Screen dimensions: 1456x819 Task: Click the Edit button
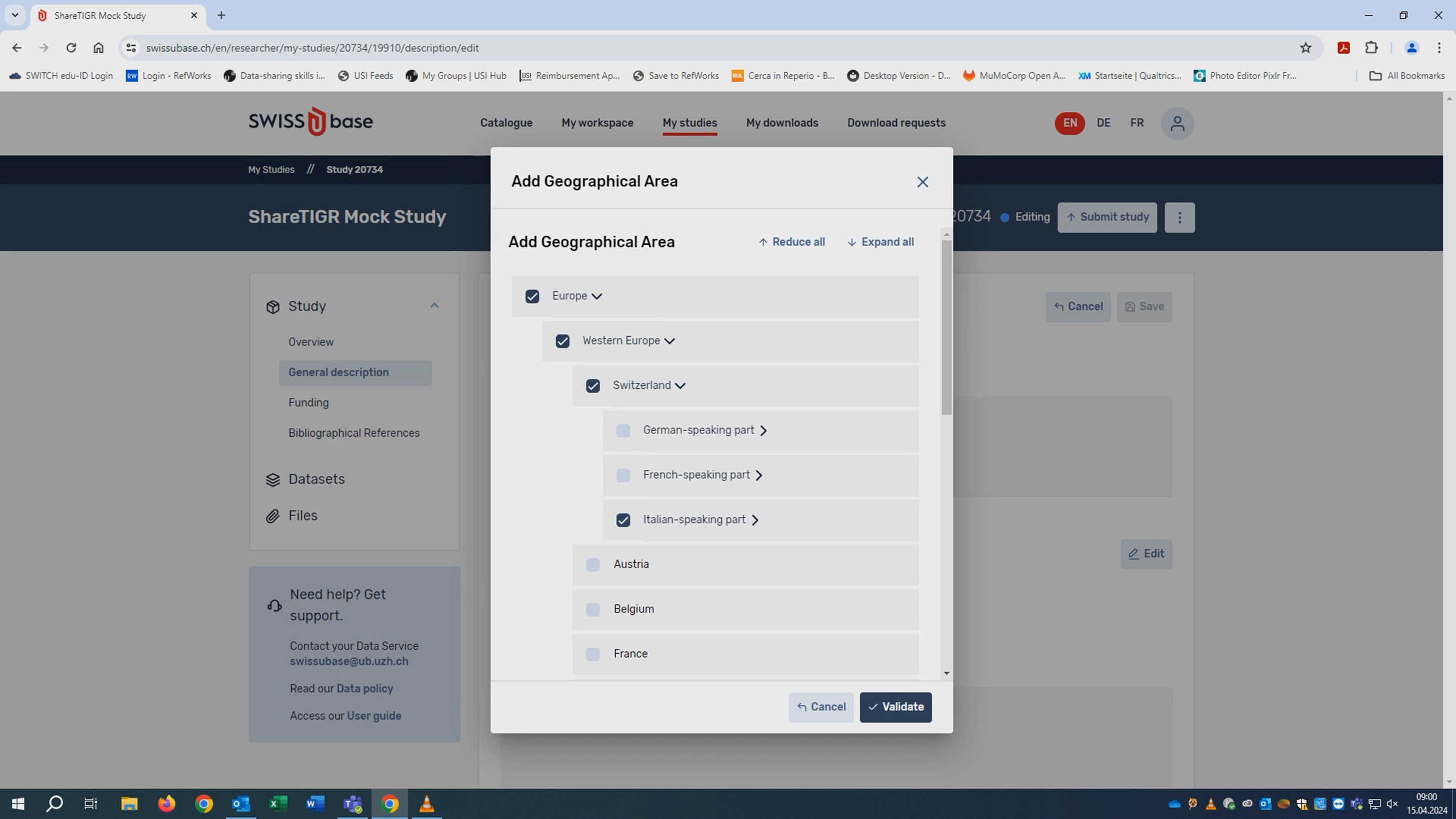point(1146,554)
